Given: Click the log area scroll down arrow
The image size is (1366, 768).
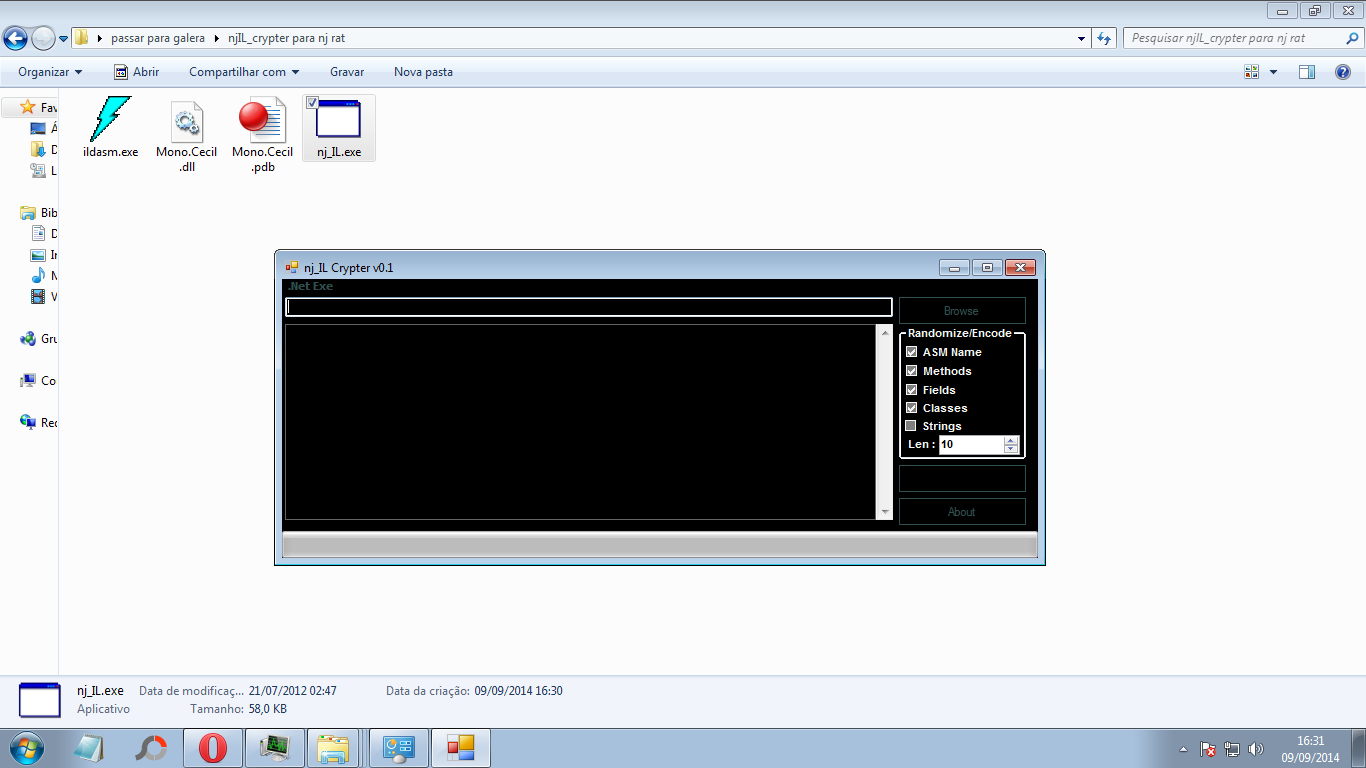Looking at the screenshot, I should click(884, 512).
